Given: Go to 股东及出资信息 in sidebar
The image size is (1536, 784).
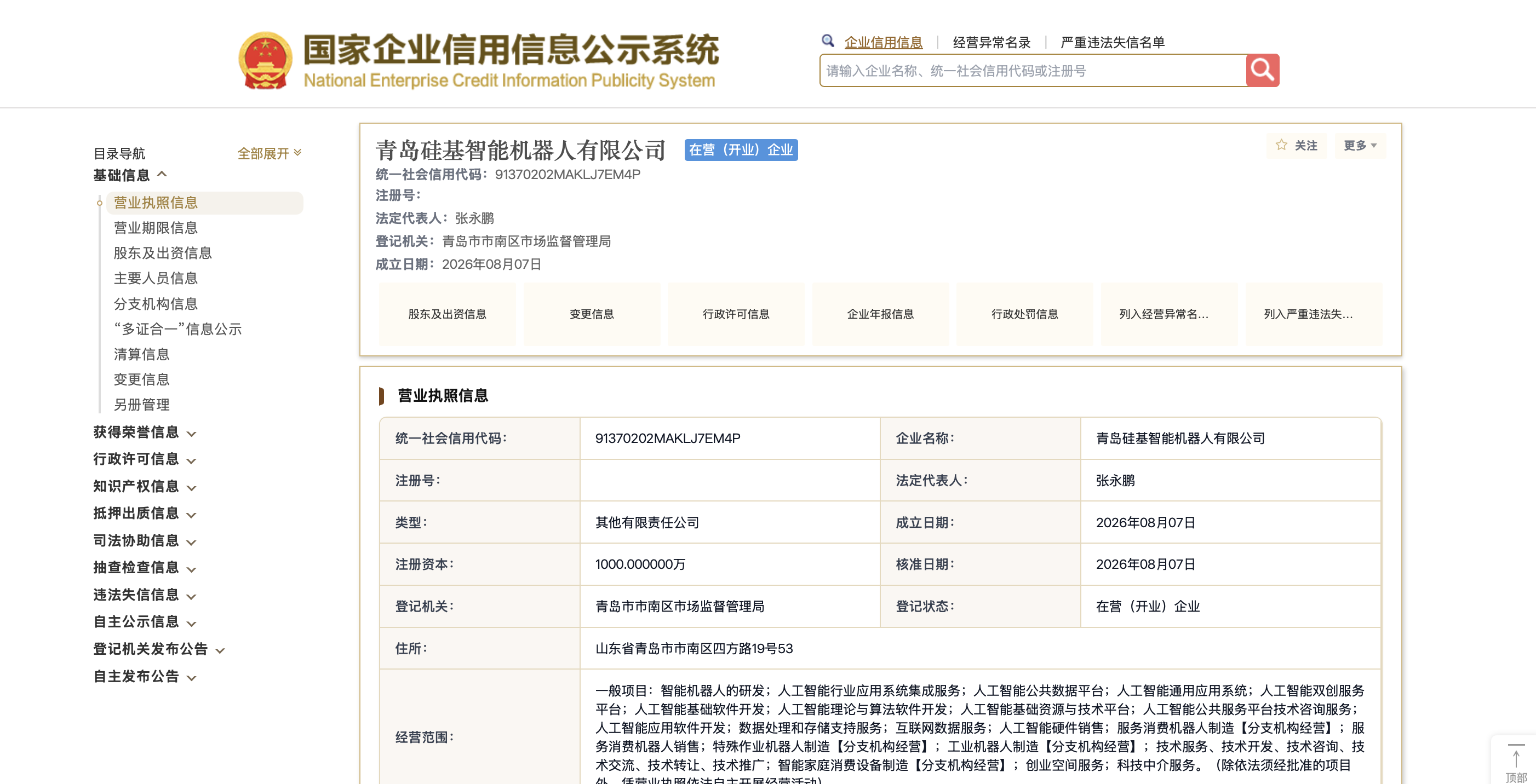Looking at the screenshot, I should tap(163, 253).
